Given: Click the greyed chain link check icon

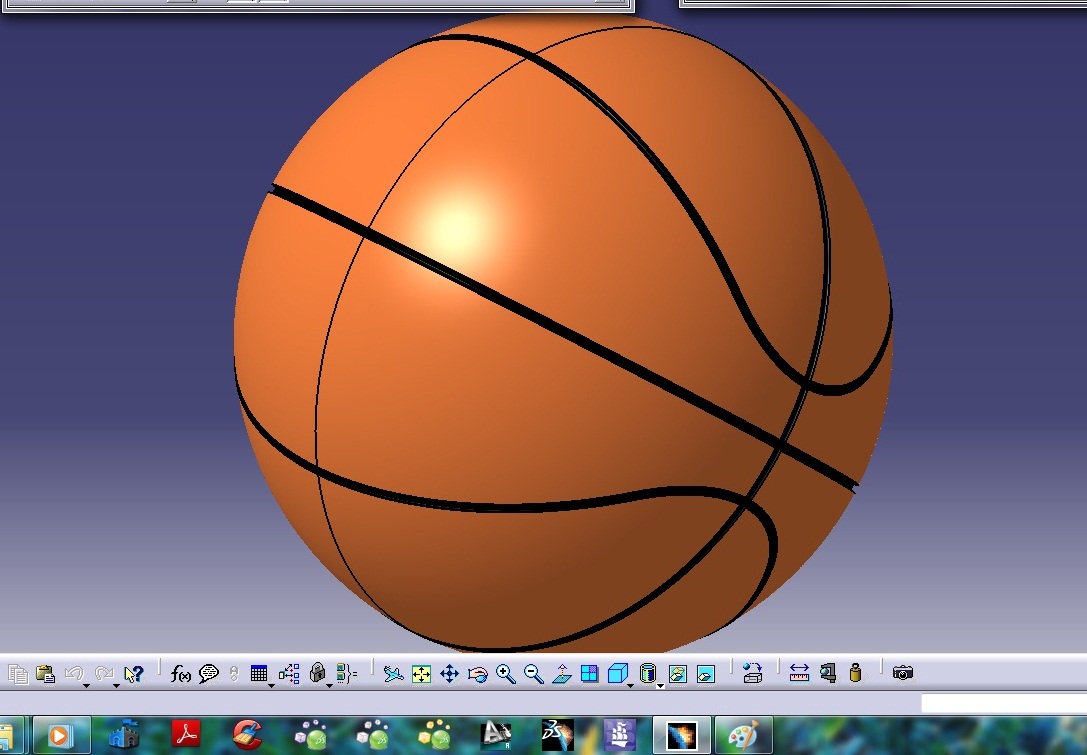Looking at the screenshot, I should [234, 673].
